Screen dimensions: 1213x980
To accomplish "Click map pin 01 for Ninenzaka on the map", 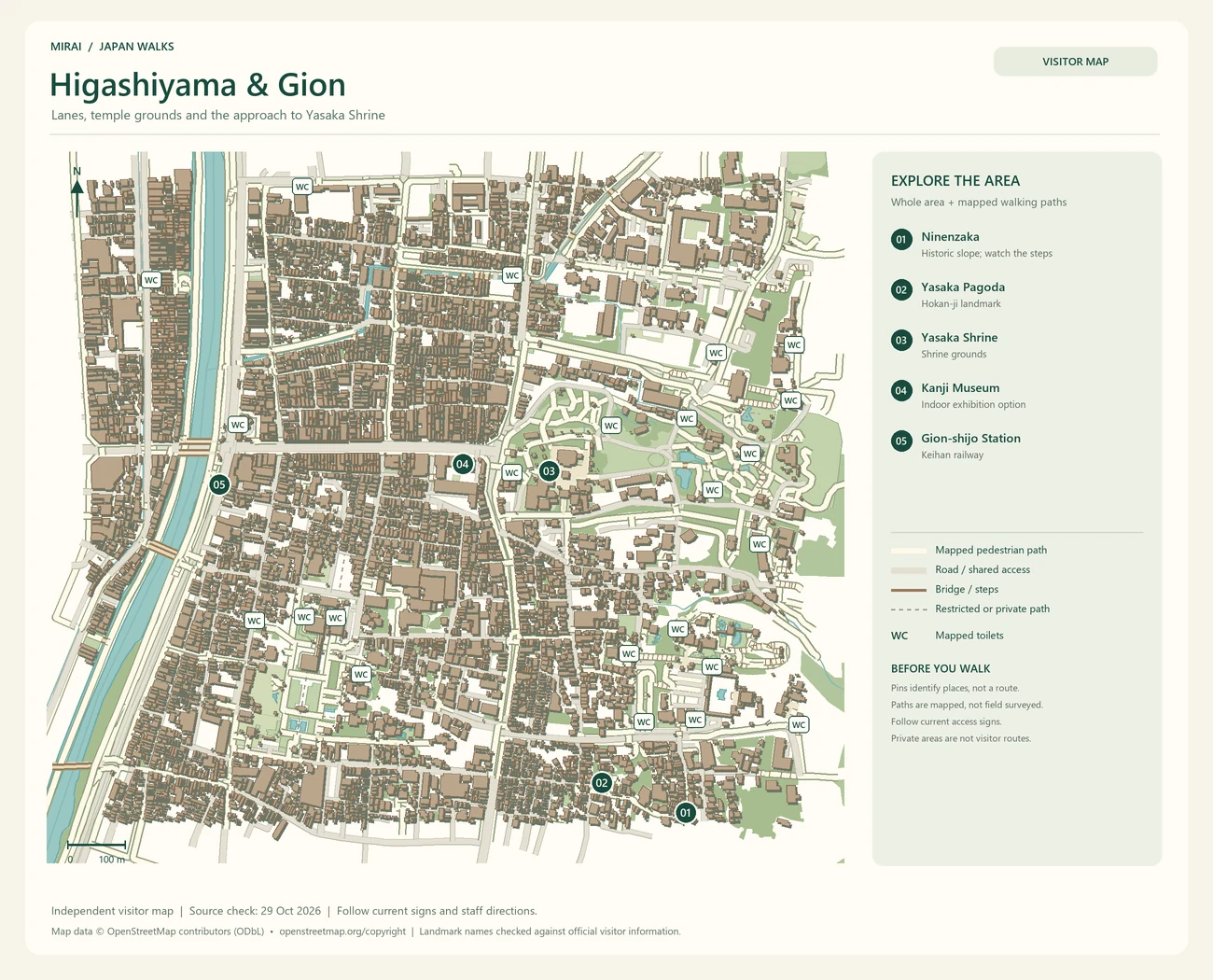I will pos(686,813).
